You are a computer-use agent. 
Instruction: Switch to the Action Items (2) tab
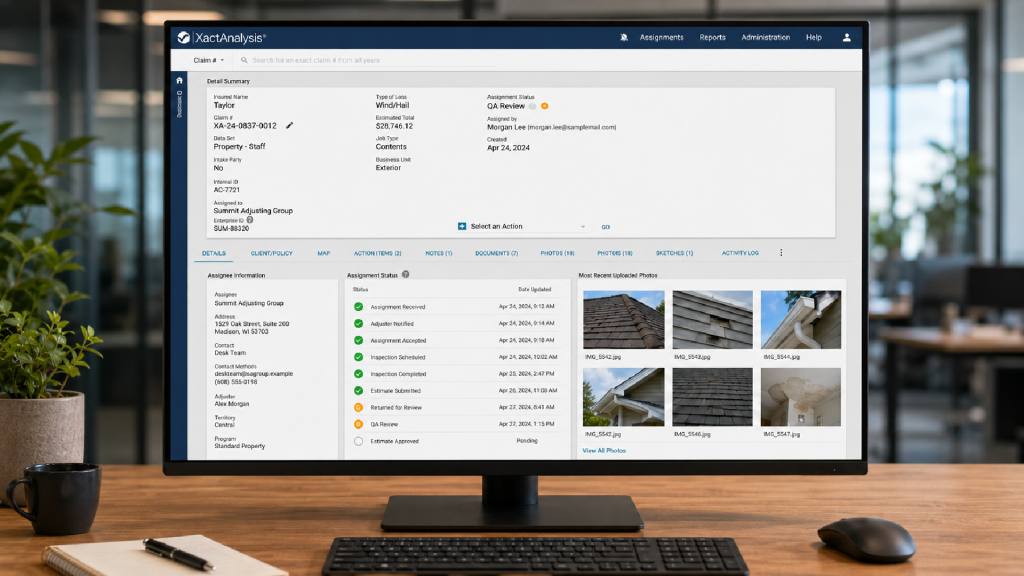(x=377, y=253)
